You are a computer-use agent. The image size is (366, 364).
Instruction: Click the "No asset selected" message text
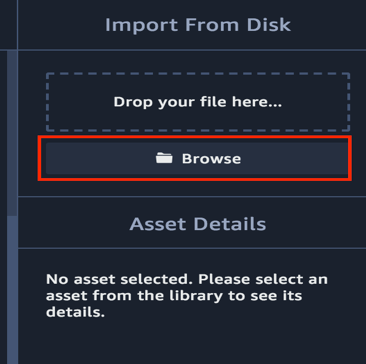click(x=187, y=295)
